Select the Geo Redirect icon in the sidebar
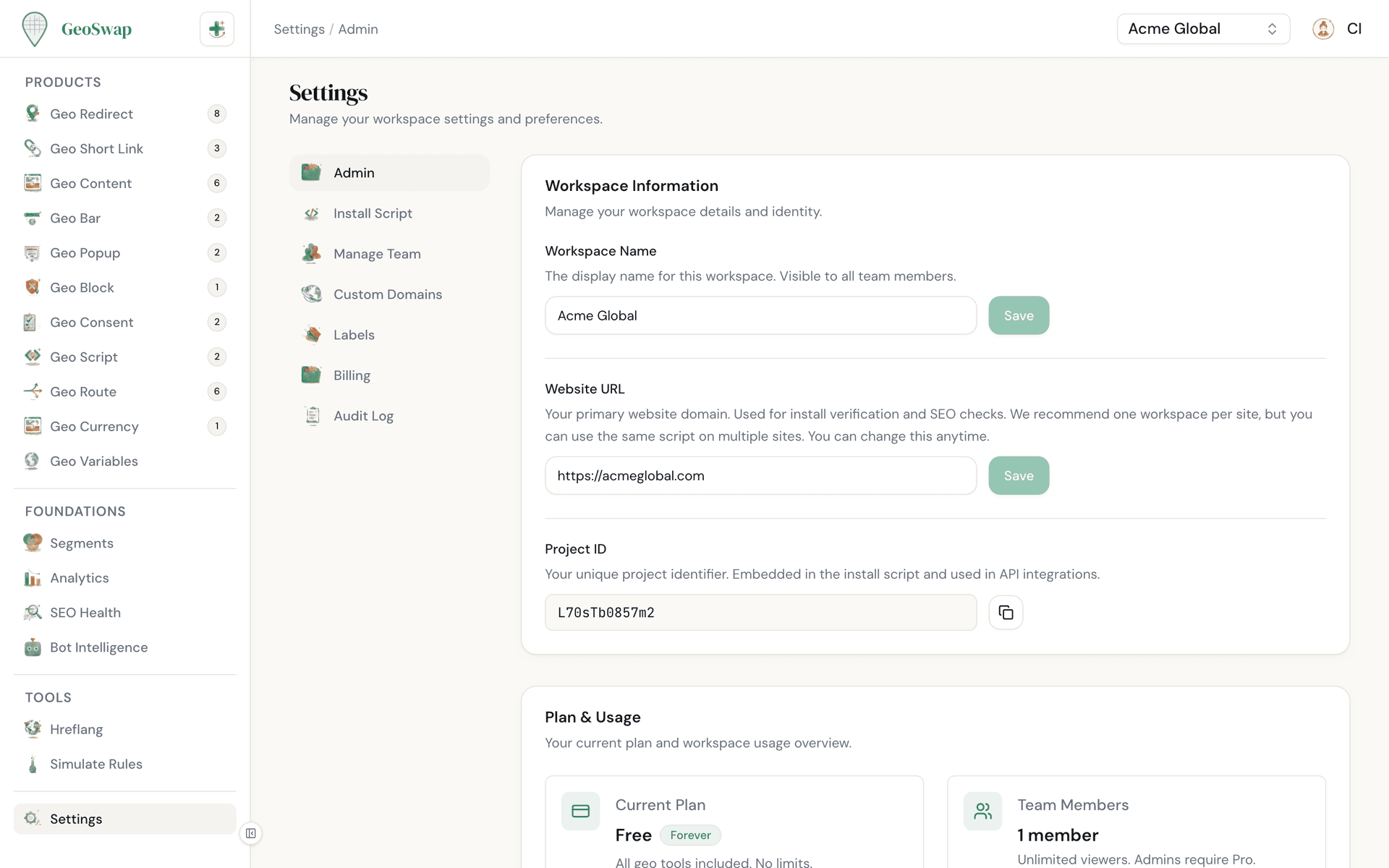The height and width of the screenshot is (868, 1389). click(x=32, y=114)
